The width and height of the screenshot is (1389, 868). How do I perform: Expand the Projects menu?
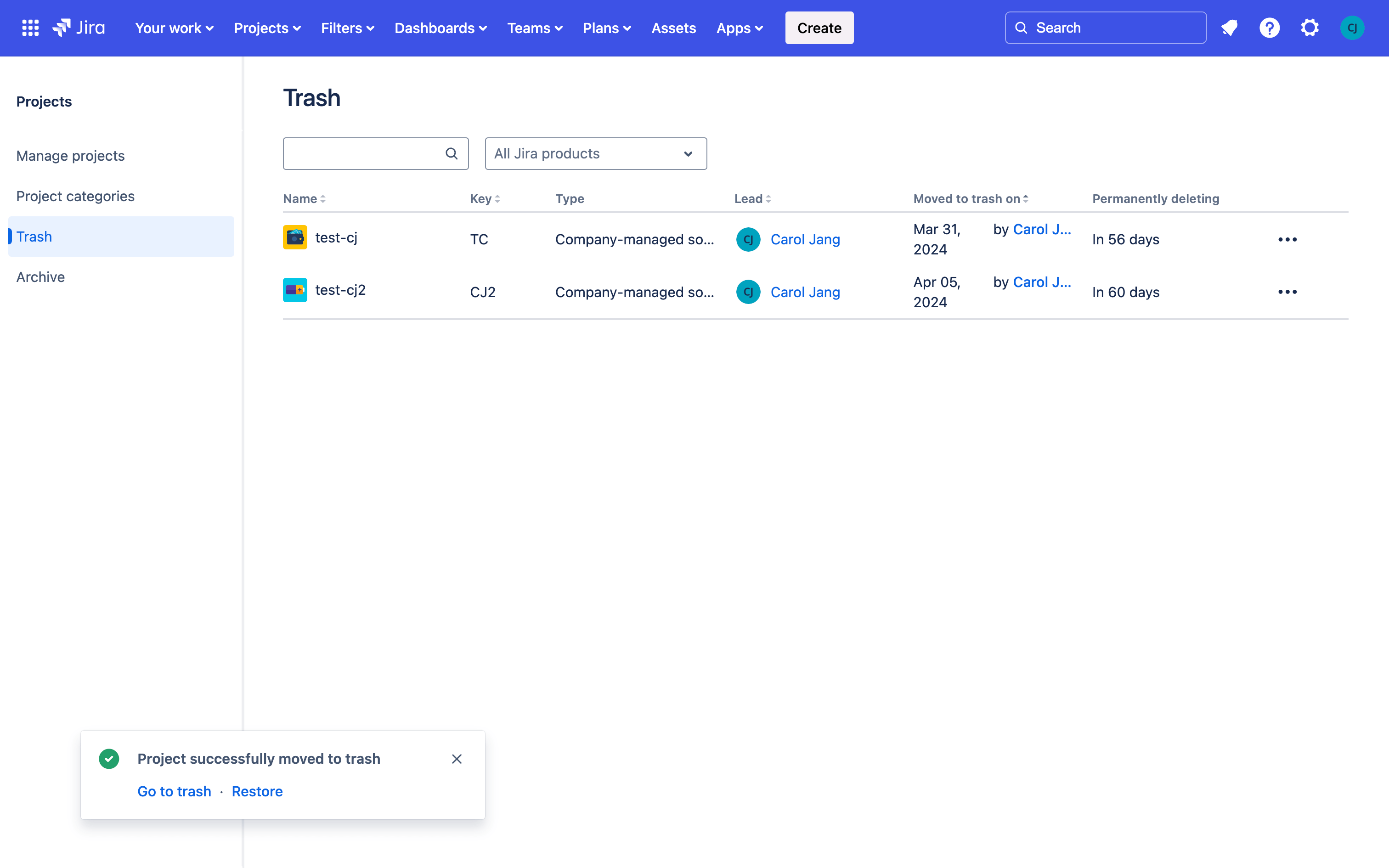coord(268,27)
